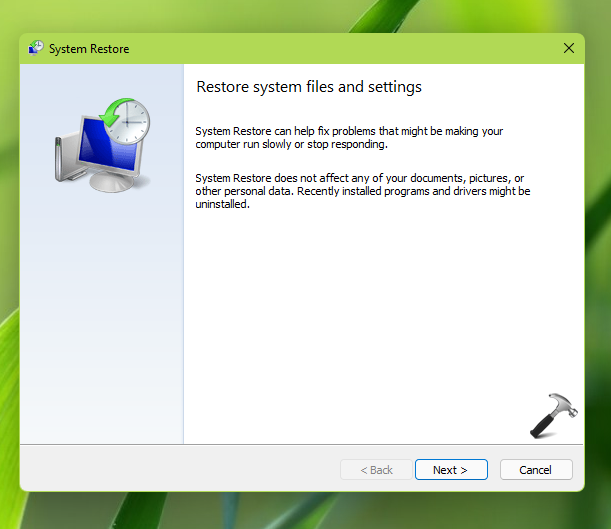Click the computer with clock illustration
The height and width of the screenshot is (529, 611).
click(102, 145)
